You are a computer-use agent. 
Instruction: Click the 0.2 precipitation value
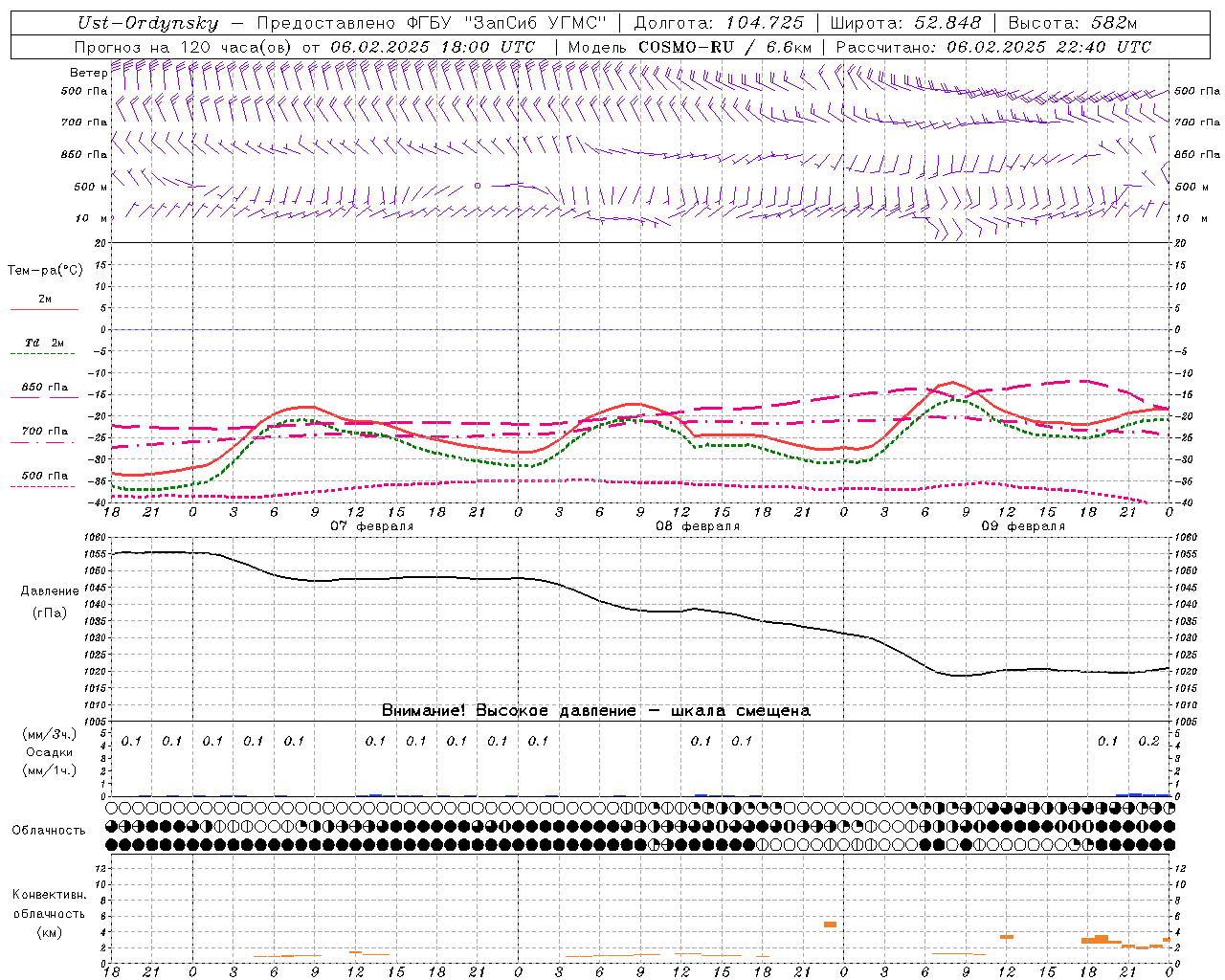[1148, 741]
